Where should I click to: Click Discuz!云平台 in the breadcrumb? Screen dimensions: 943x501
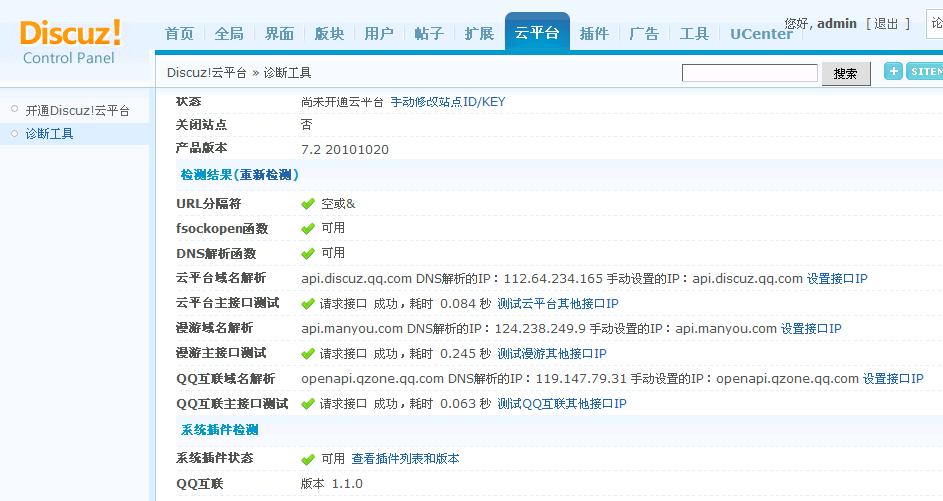(207, 73)
